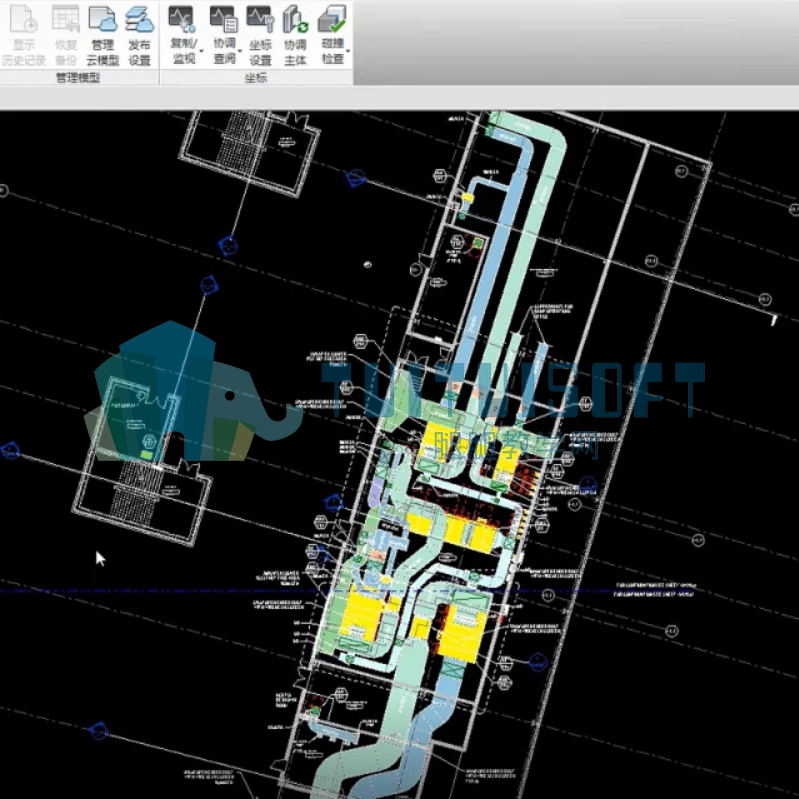Open 坐标设置 settings with wrench icon

[260, 34]
